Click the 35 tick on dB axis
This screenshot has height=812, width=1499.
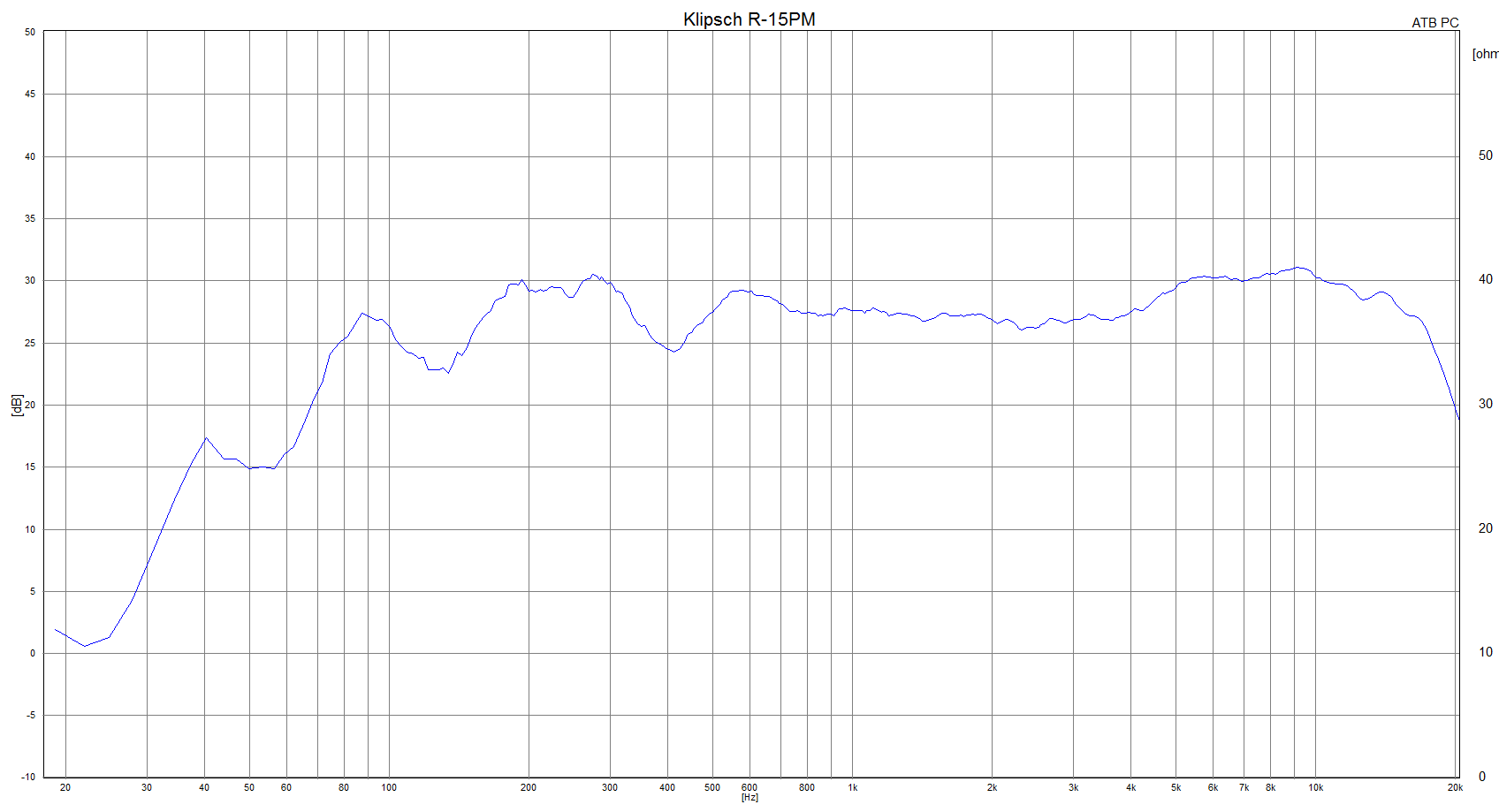pos(30,219)
